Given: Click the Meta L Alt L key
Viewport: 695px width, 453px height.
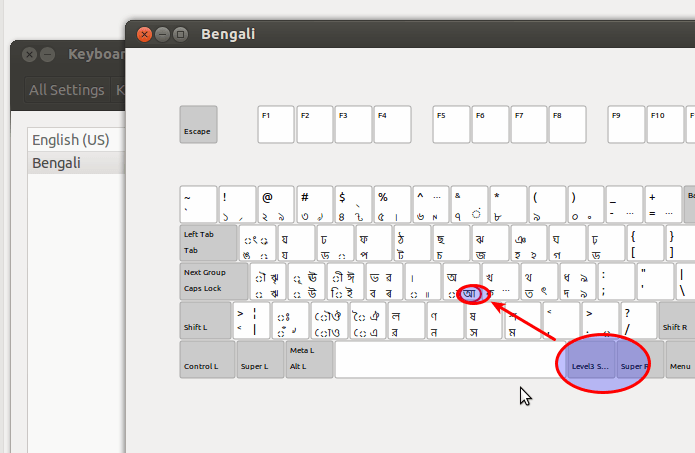Looking at the screenshot, I should [309, 359].
